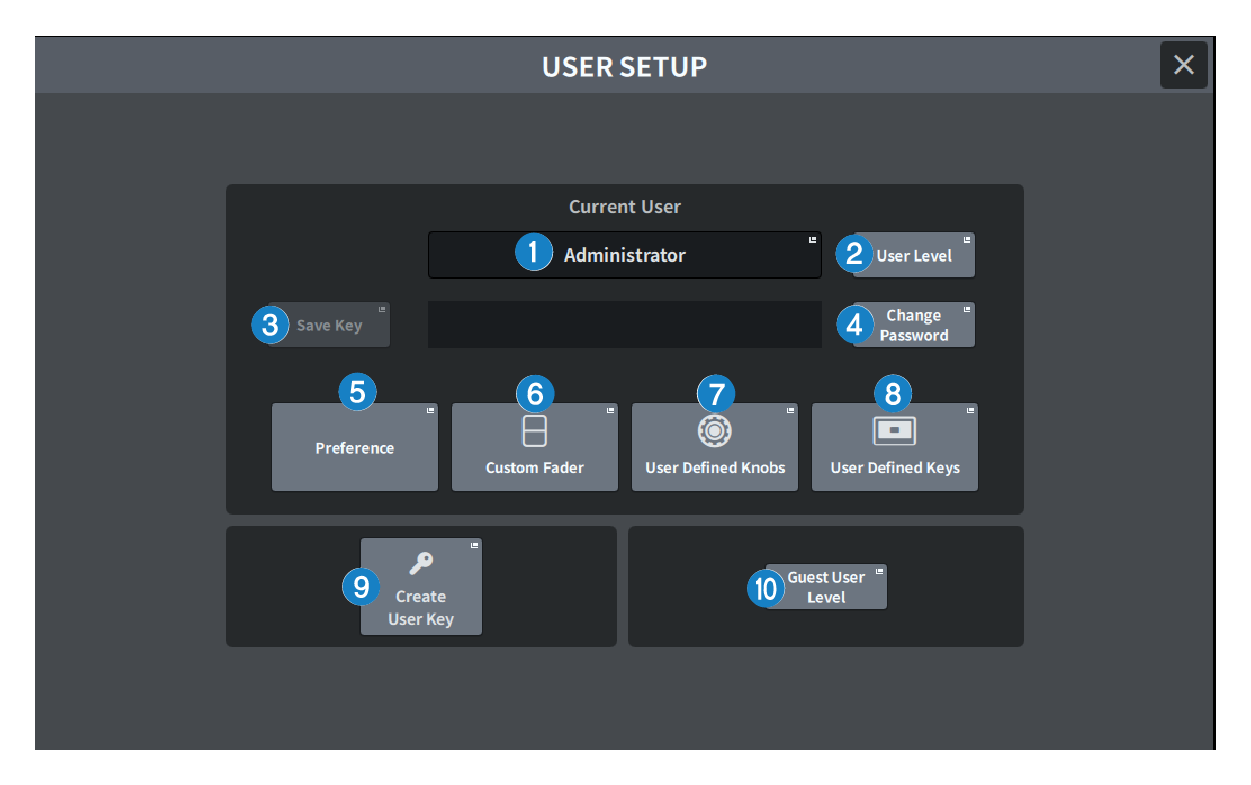The width and height of the screenshot is (1251, 785).
Task: Open the User Level settings
Action: (x=914, y=256)
